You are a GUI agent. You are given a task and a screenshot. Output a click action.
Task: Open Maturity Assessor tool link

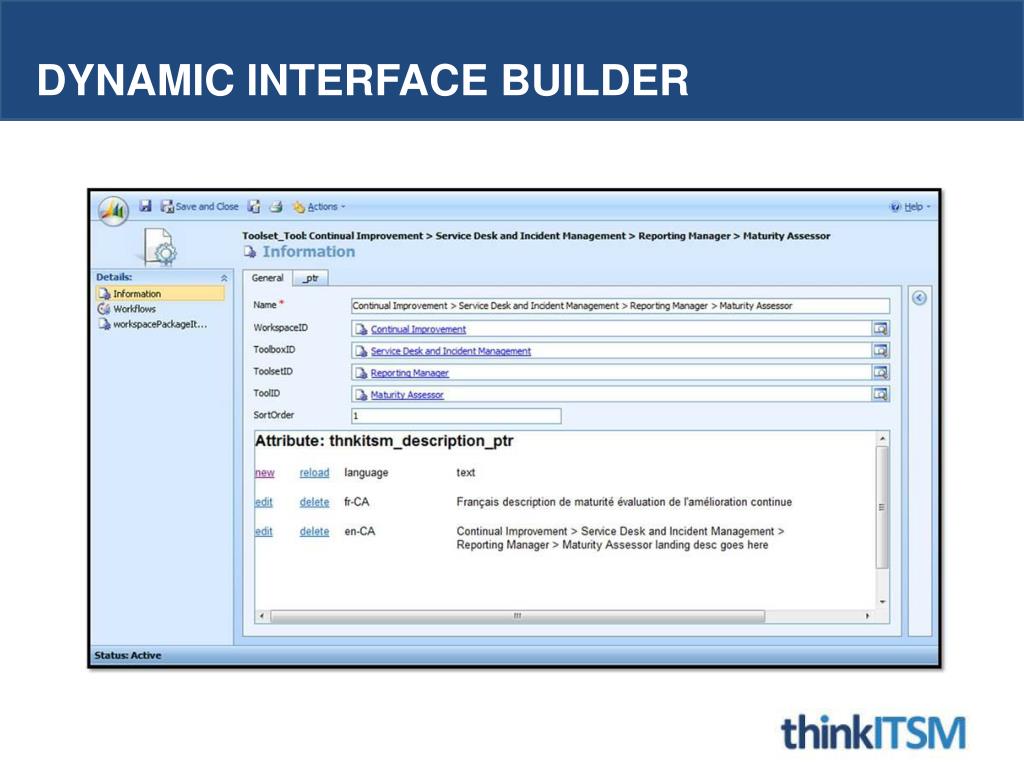coord(407,395)
